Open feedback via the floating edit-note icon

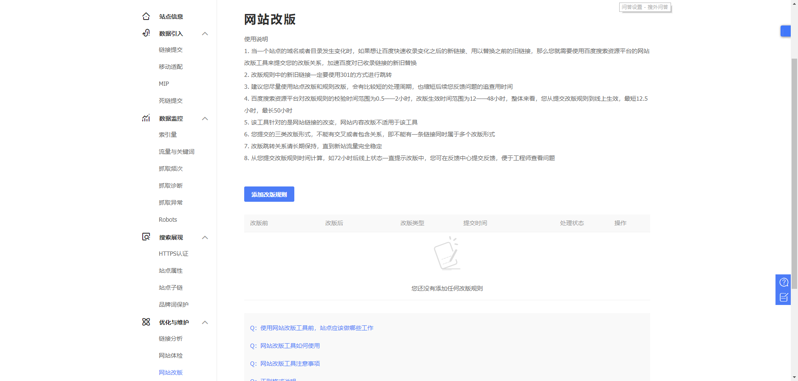784,297
